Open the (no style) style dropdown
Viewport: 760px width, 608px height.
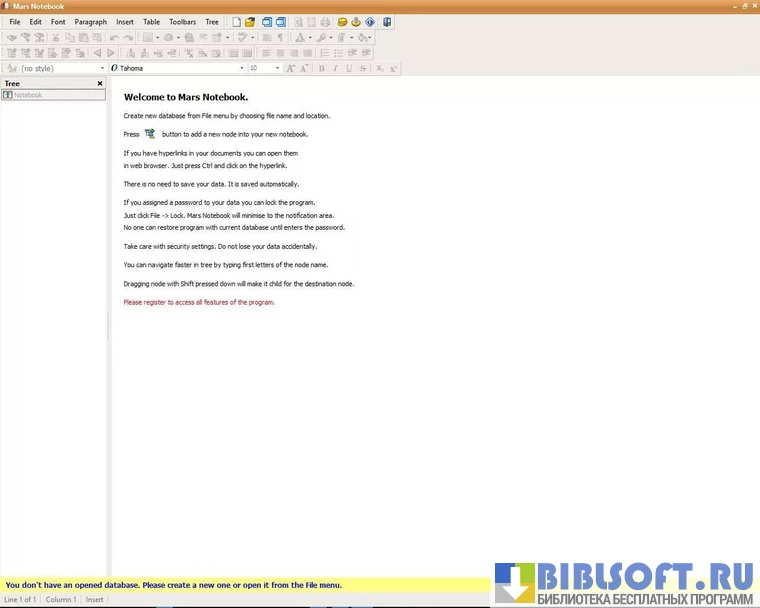coord(102,68)
